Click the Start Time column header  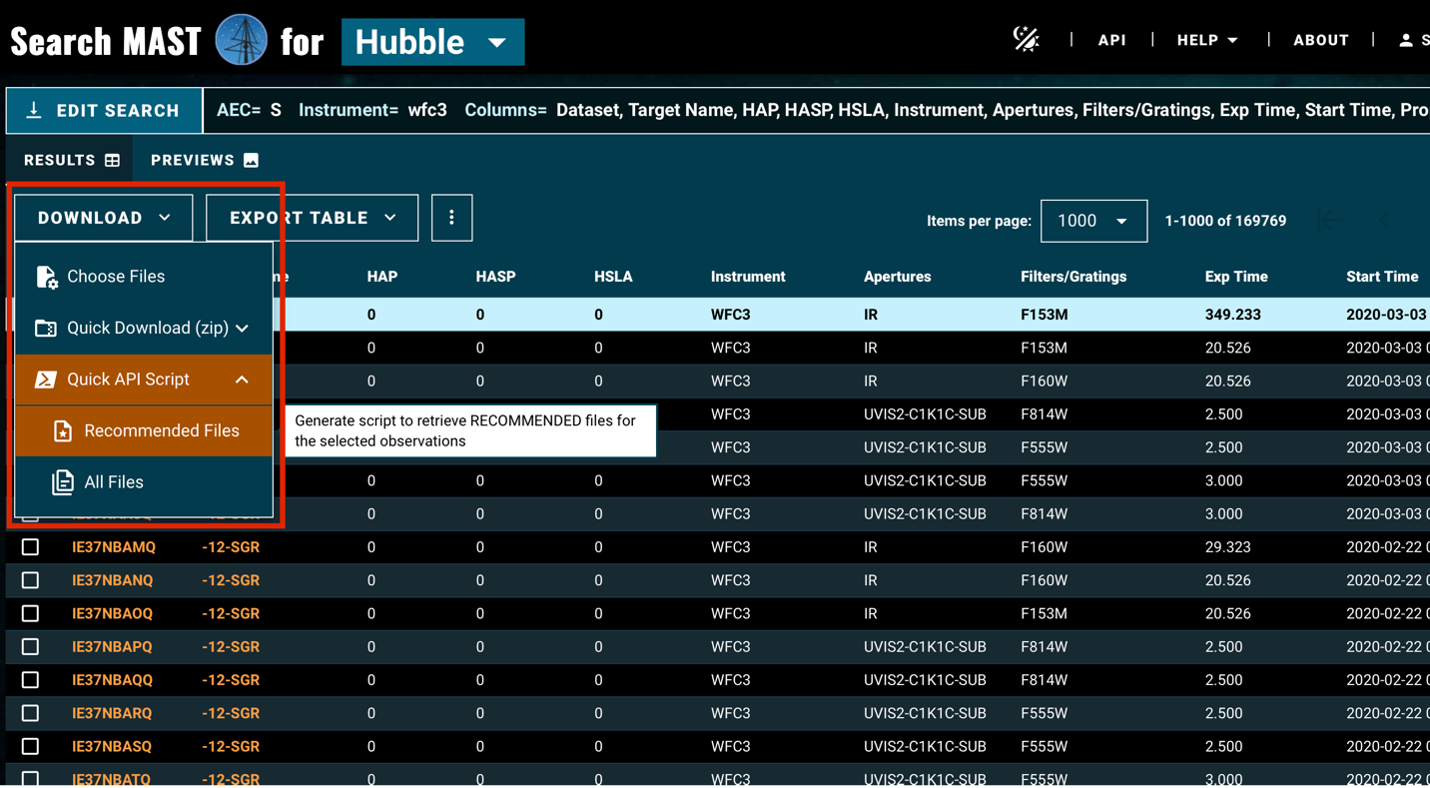[1382, 277]
